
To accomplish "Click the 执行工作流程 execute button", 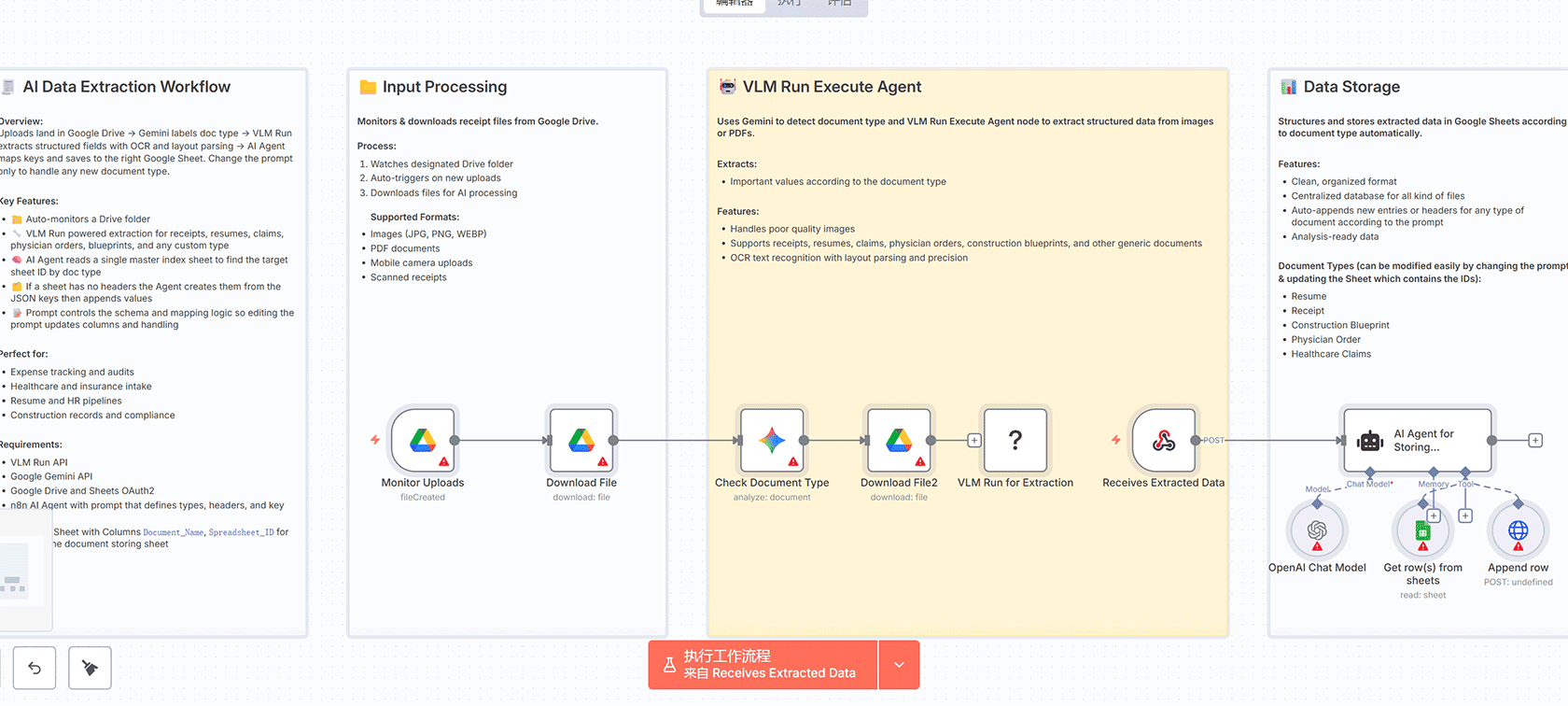I will [763, 665].
